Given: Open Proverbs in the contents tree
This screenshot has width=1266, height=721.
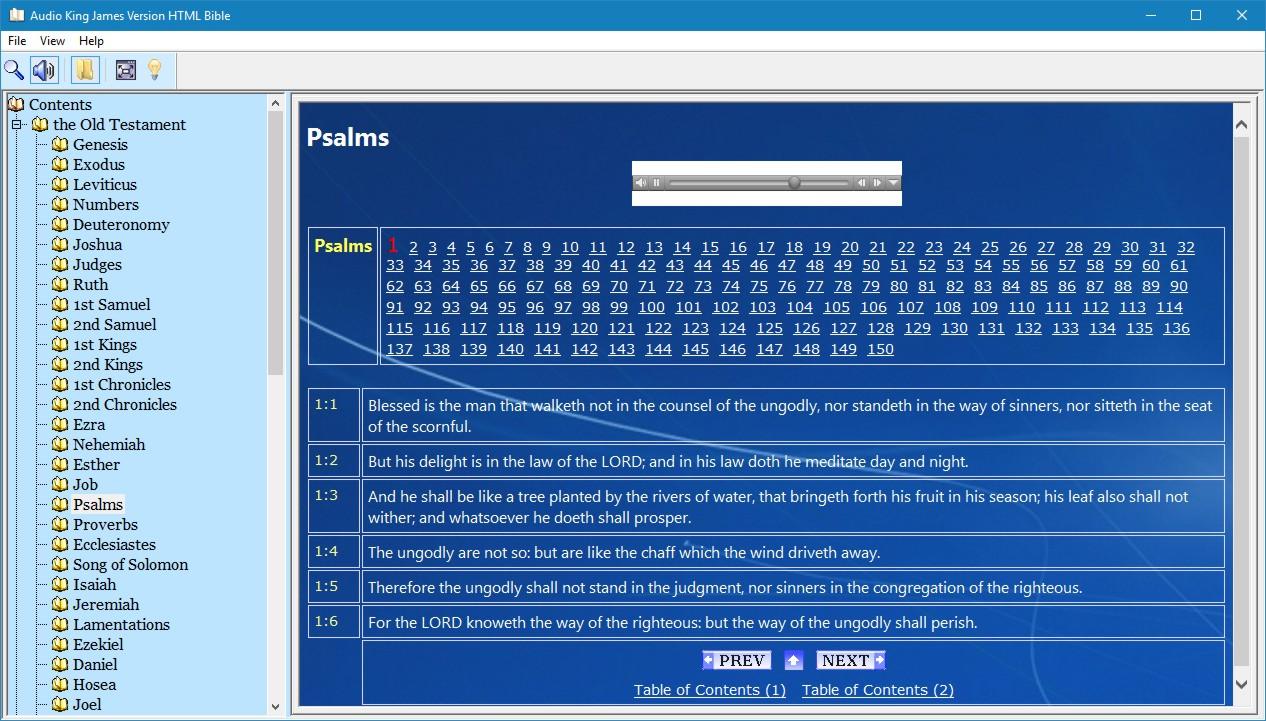Looking at the screenshot, I should (x=105, y=525).
